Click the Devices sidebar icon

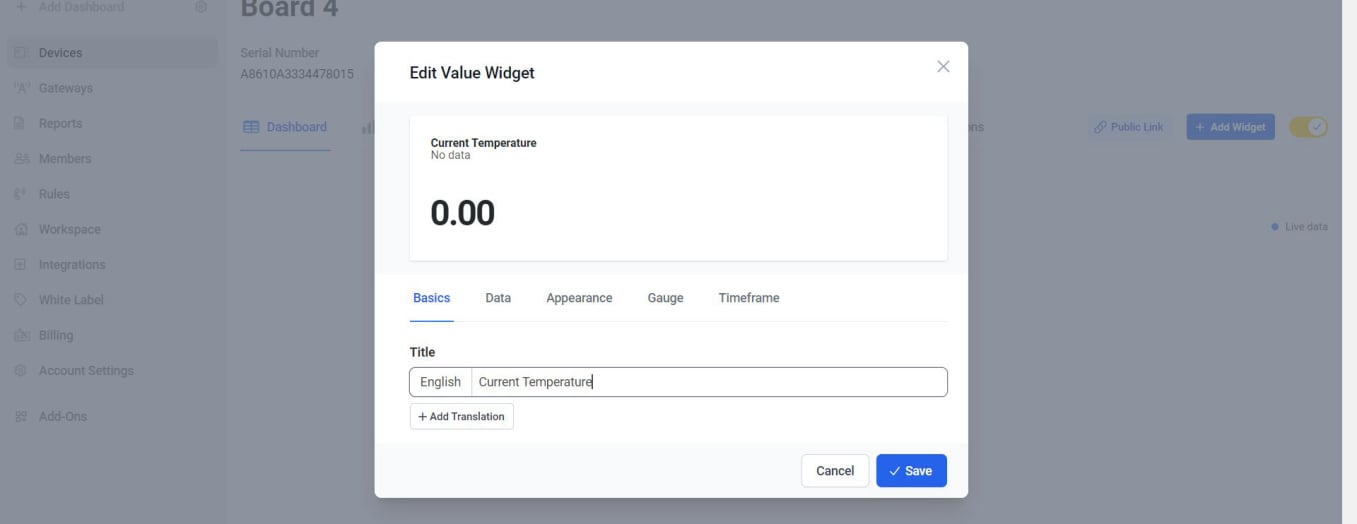click(x=19, y=53)
